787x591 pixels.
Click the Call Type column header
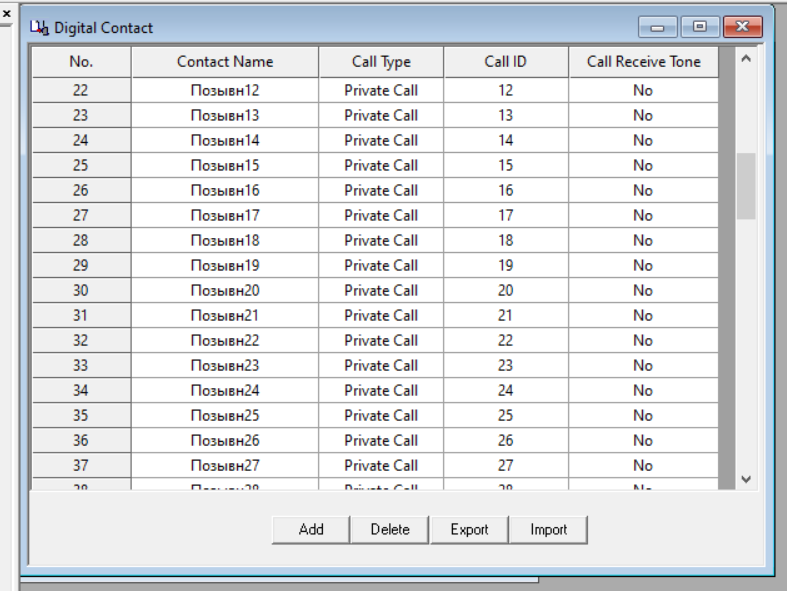point(381,62)
